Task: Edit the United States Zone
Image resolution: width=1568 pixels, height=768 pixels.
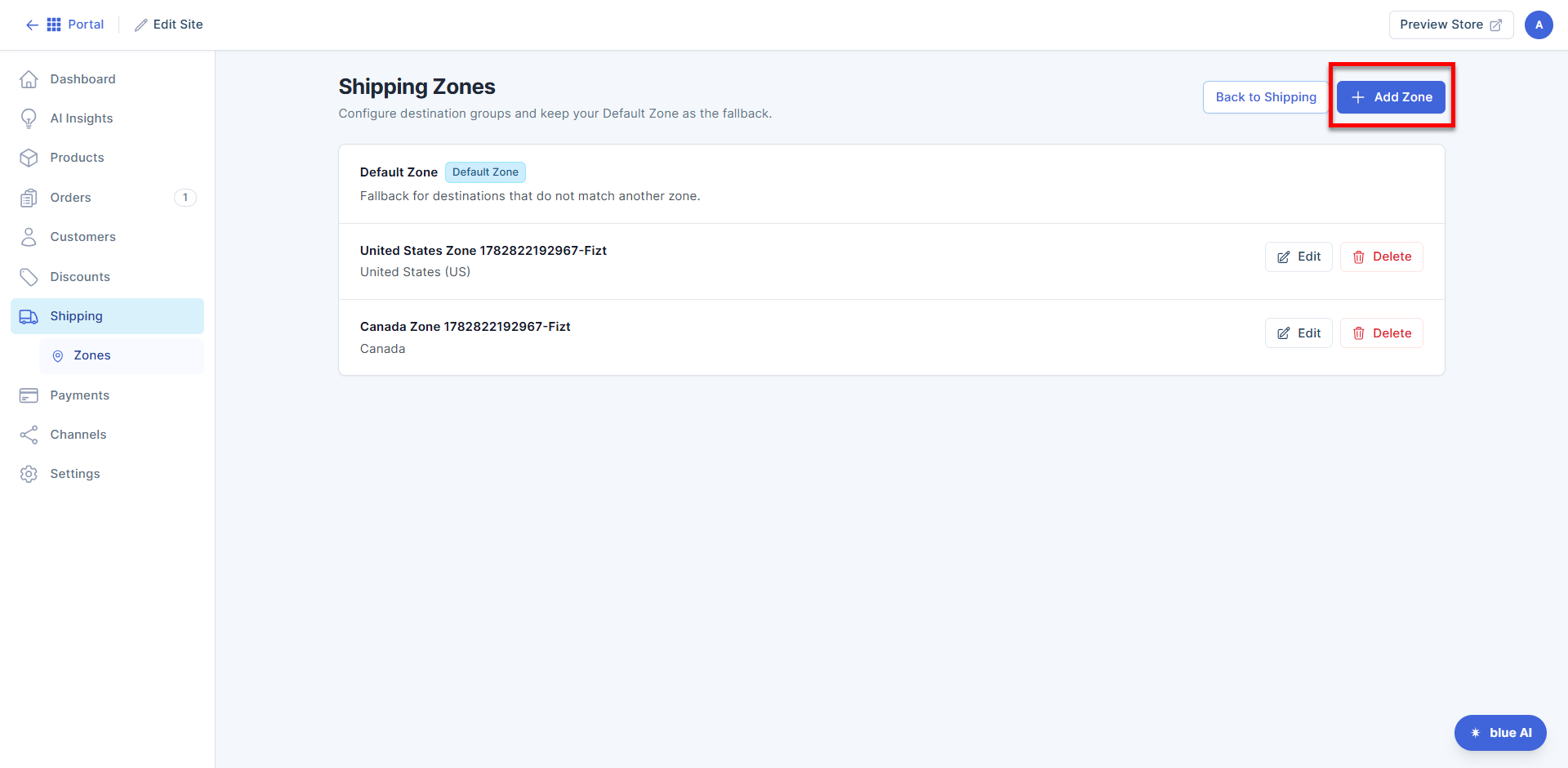Action: [x=1298, y=257]
